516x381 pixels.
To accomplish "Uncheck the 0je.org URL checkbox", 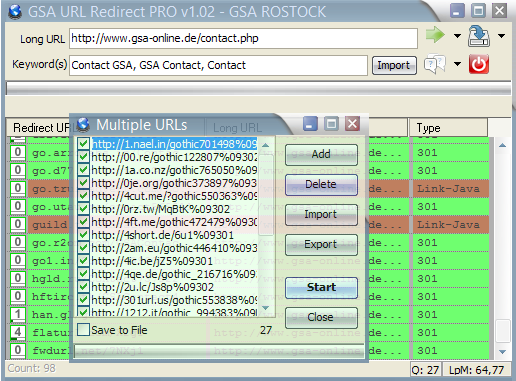I will click(x=83, y=183).
